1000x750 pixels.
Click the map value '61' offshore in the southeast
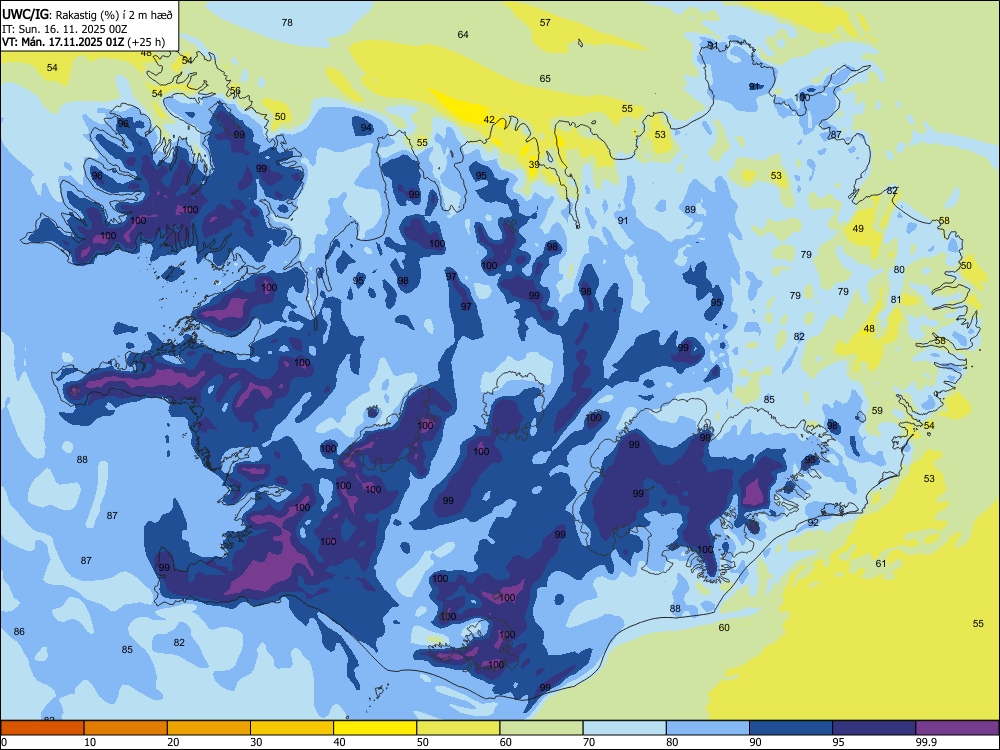click(x=881, y=563)
